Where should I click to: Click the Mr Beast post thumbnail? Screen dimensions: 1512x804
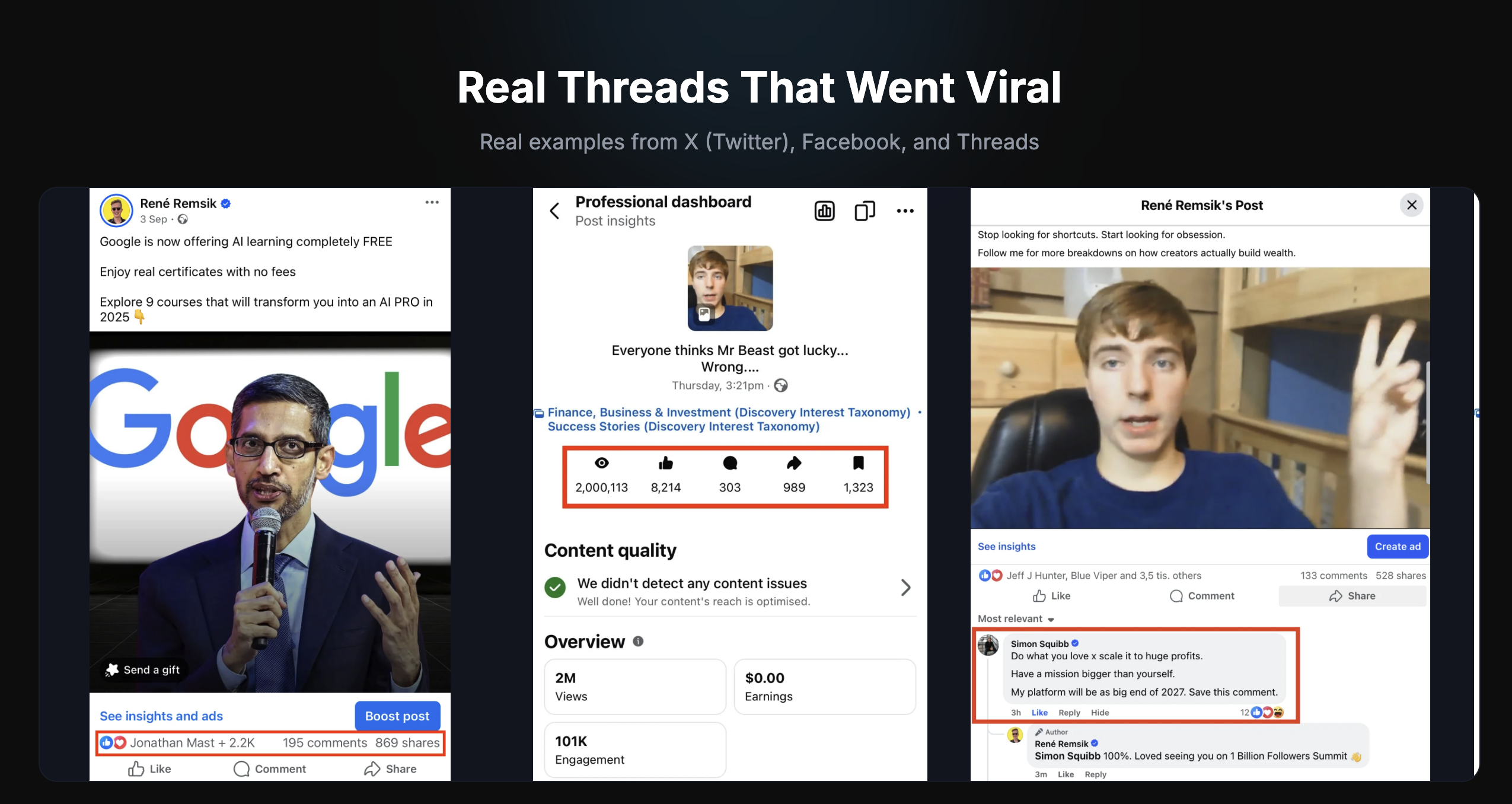point(730,288)
